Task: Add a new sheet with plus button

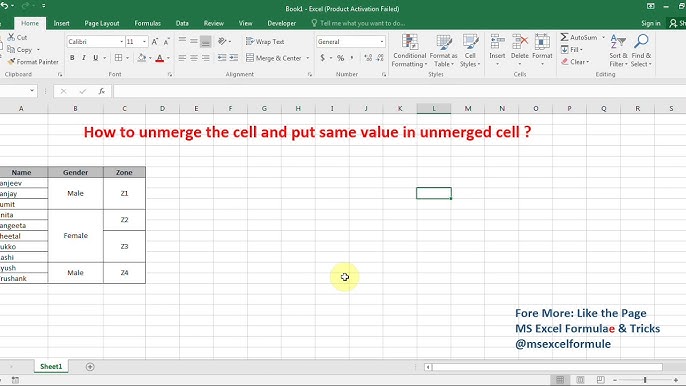Action: click(x=90, y=367)
